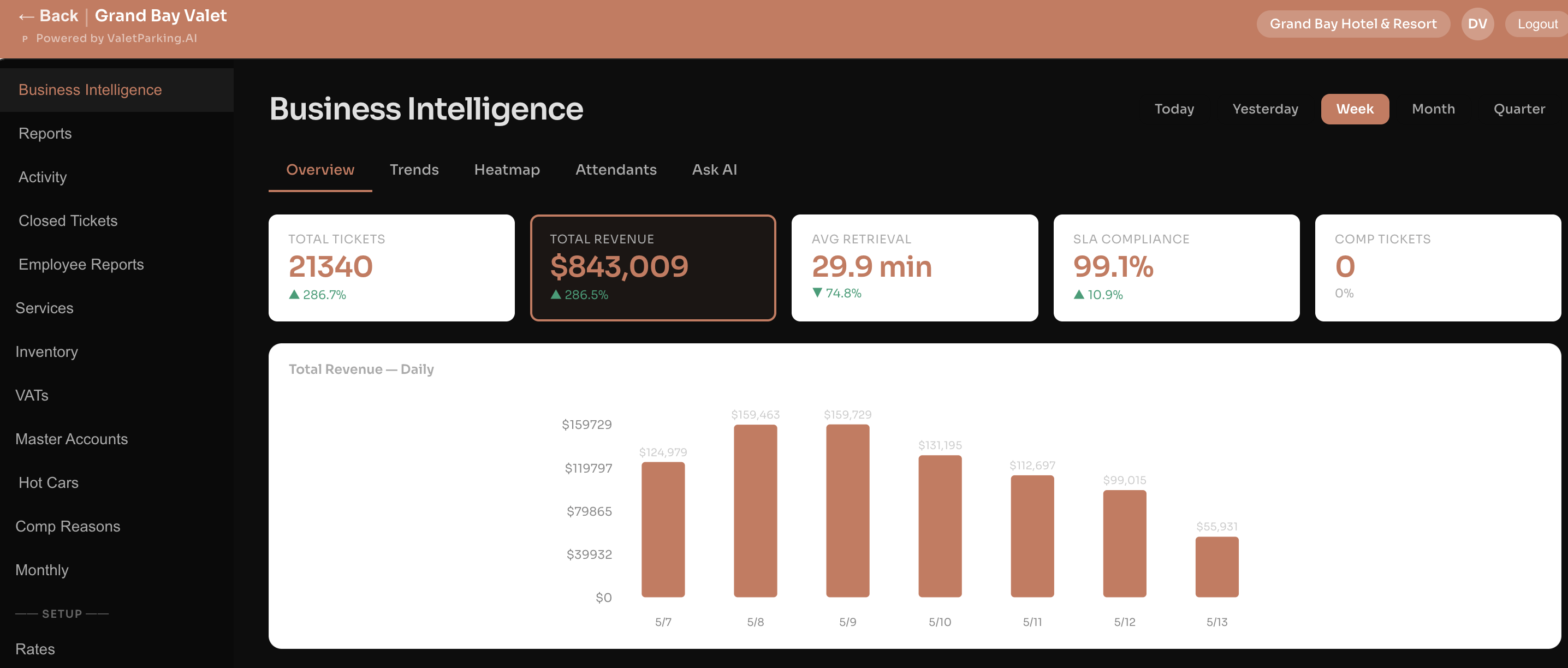The image size is (1568, 668).
Task: Click the 5/11 revenue bar
Action: [x=1032, y=536]
